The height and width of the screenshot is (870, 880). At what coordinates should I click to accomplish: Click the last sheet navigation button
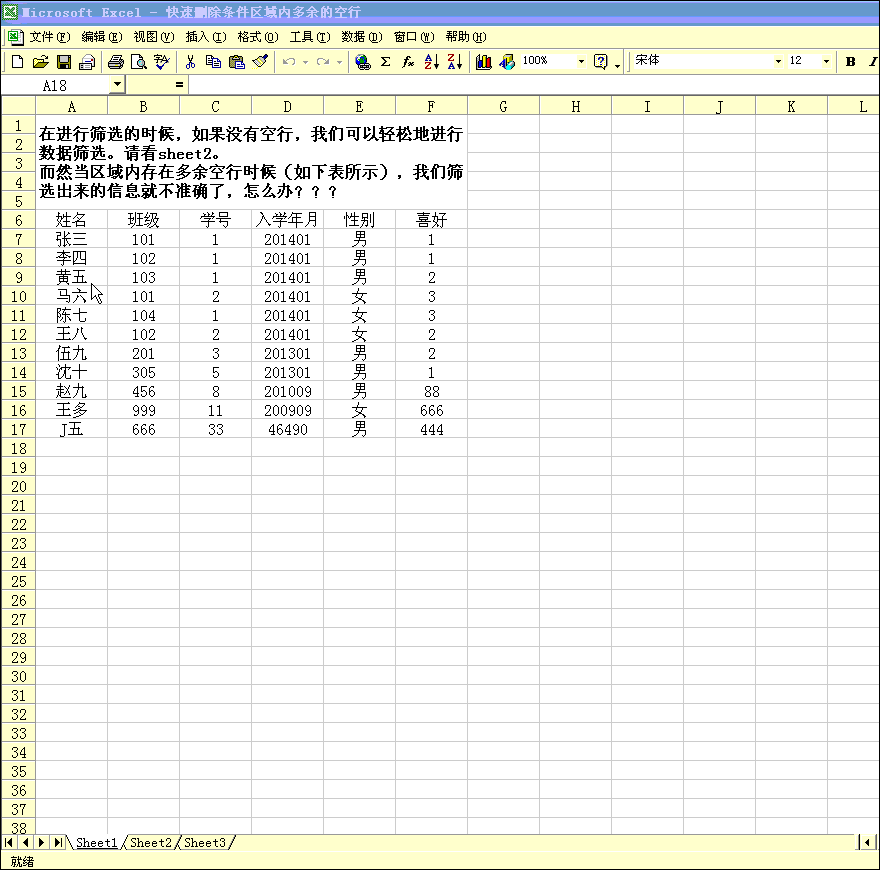tap(58, 843)
